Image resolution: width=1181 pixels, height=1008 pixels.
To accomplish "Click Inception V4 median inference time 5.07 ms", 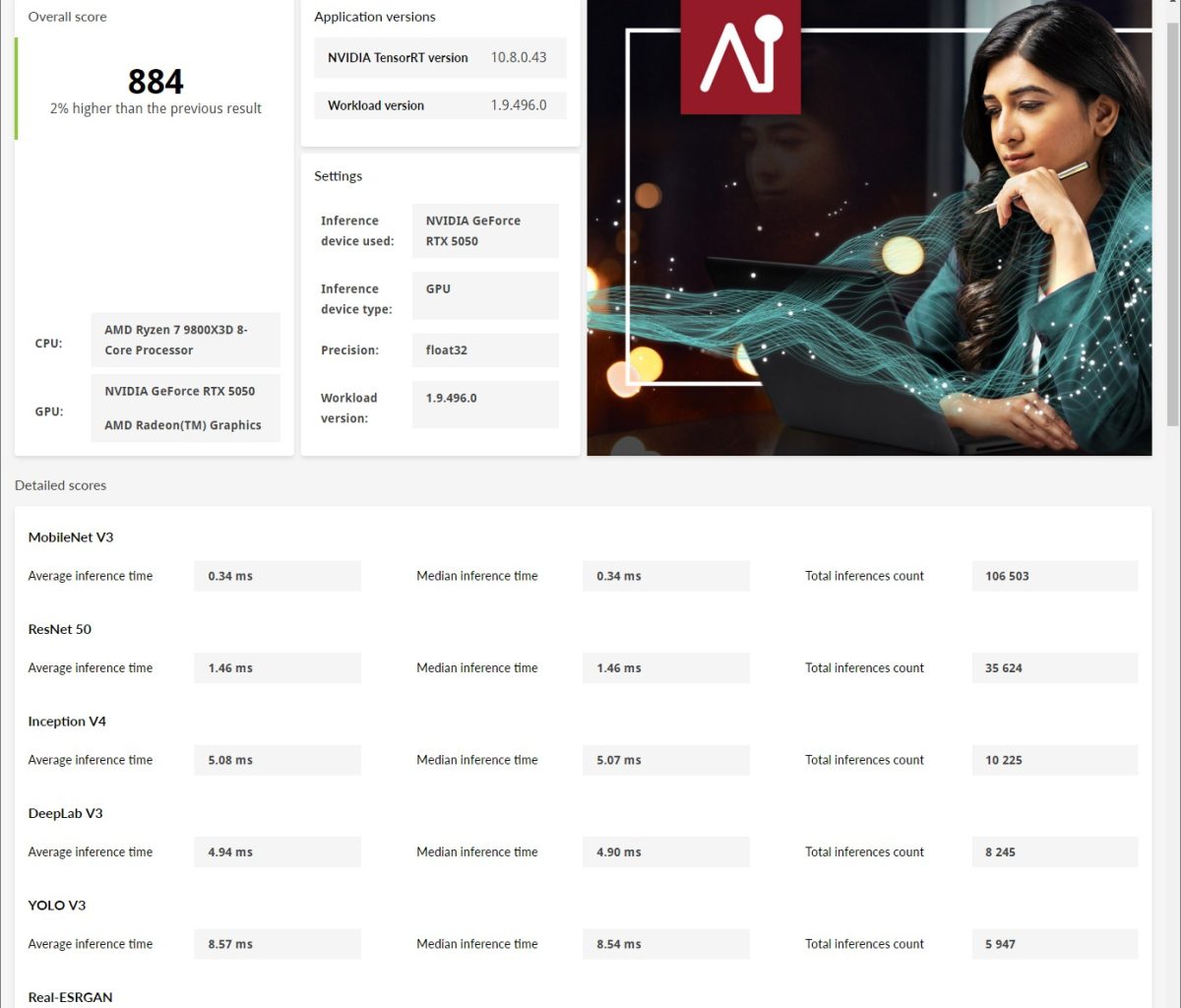I will coord(665,760).
